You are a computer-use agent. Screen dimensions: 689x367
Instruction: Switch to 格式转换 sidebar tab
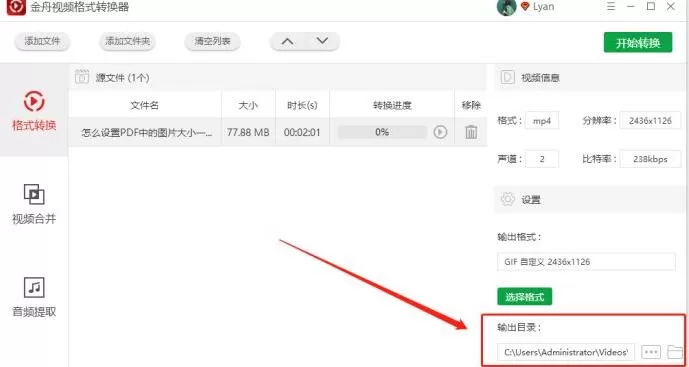(x=34, y=110)
